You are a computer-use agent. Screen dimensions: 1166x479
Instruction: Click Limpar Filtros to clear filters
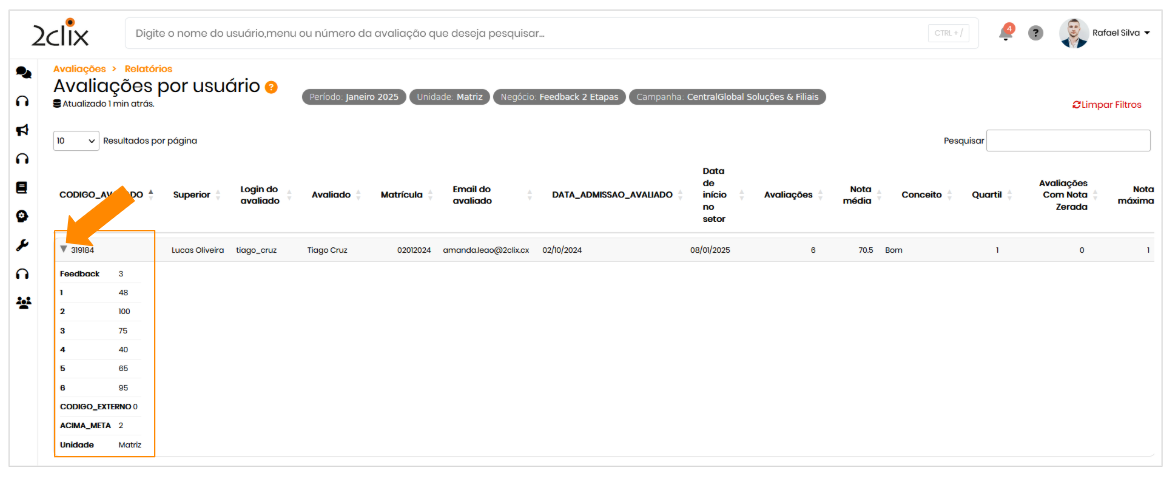pyautogui.click(x=1106, y=105)
